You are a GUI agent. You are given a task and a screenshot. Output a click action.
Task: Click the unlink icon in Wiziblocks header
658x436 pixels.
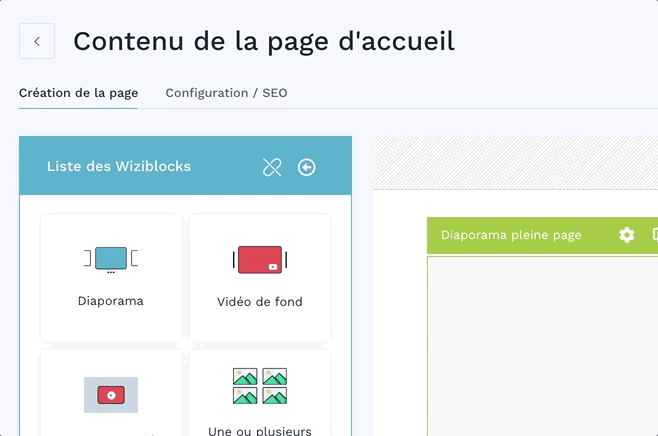click(272, 167)
